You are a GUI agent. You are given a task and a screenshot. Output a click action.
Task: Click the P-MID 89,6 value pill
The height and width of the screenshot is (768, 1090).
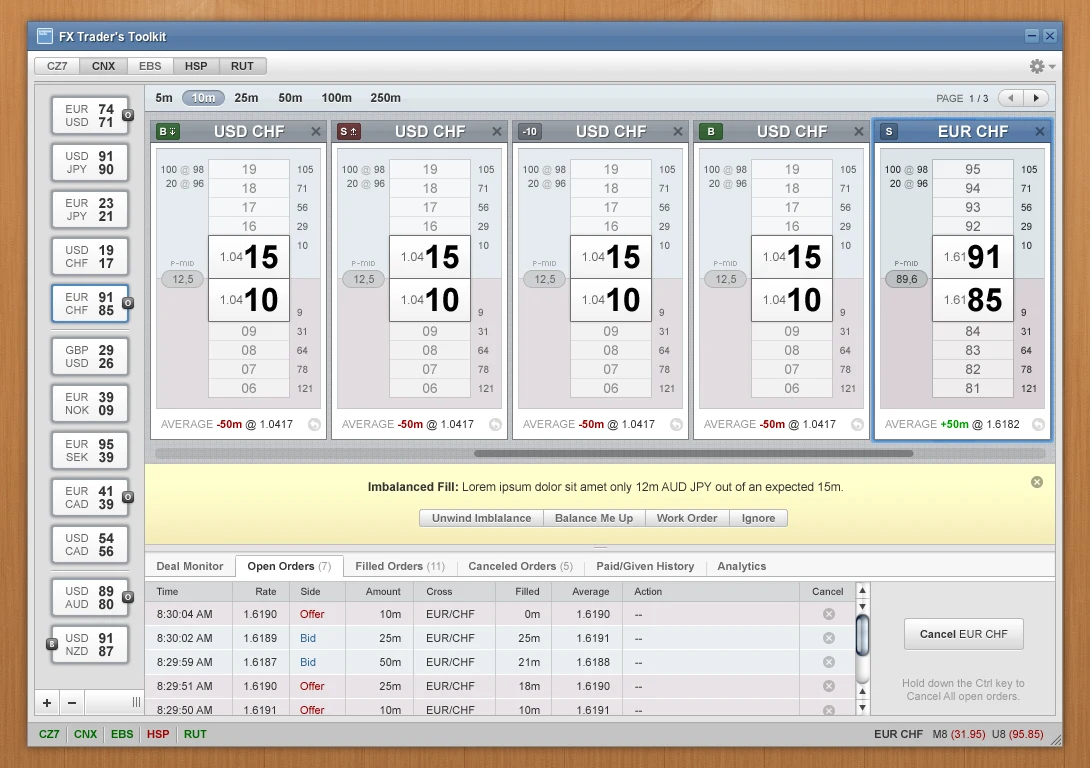tap(906, 279)
